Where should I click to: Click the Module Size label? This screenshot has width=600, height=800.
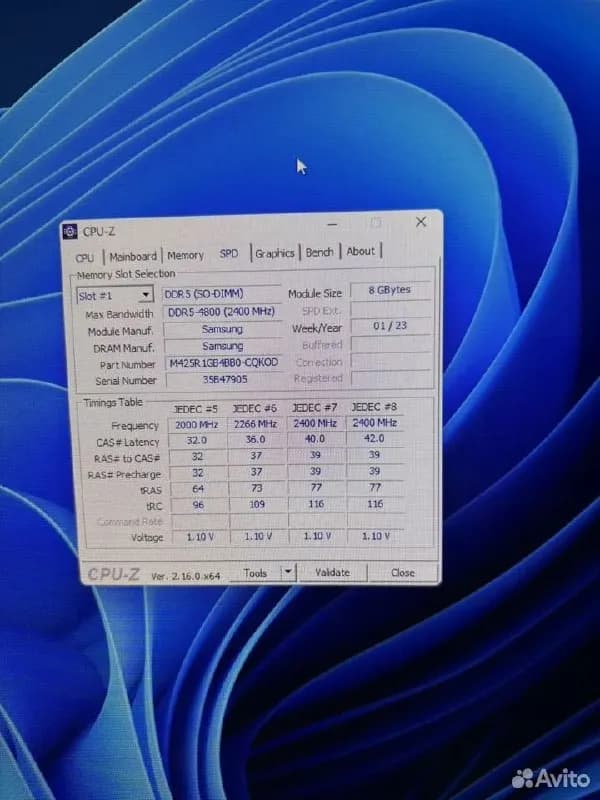(x=315, y=293)
